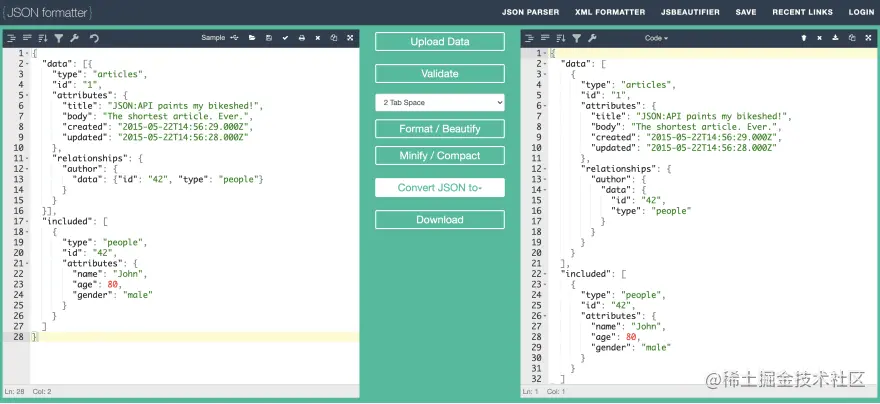Validate checkmark icon in left toolbar
Screen dimensions: 880x404
click(285, 38)
